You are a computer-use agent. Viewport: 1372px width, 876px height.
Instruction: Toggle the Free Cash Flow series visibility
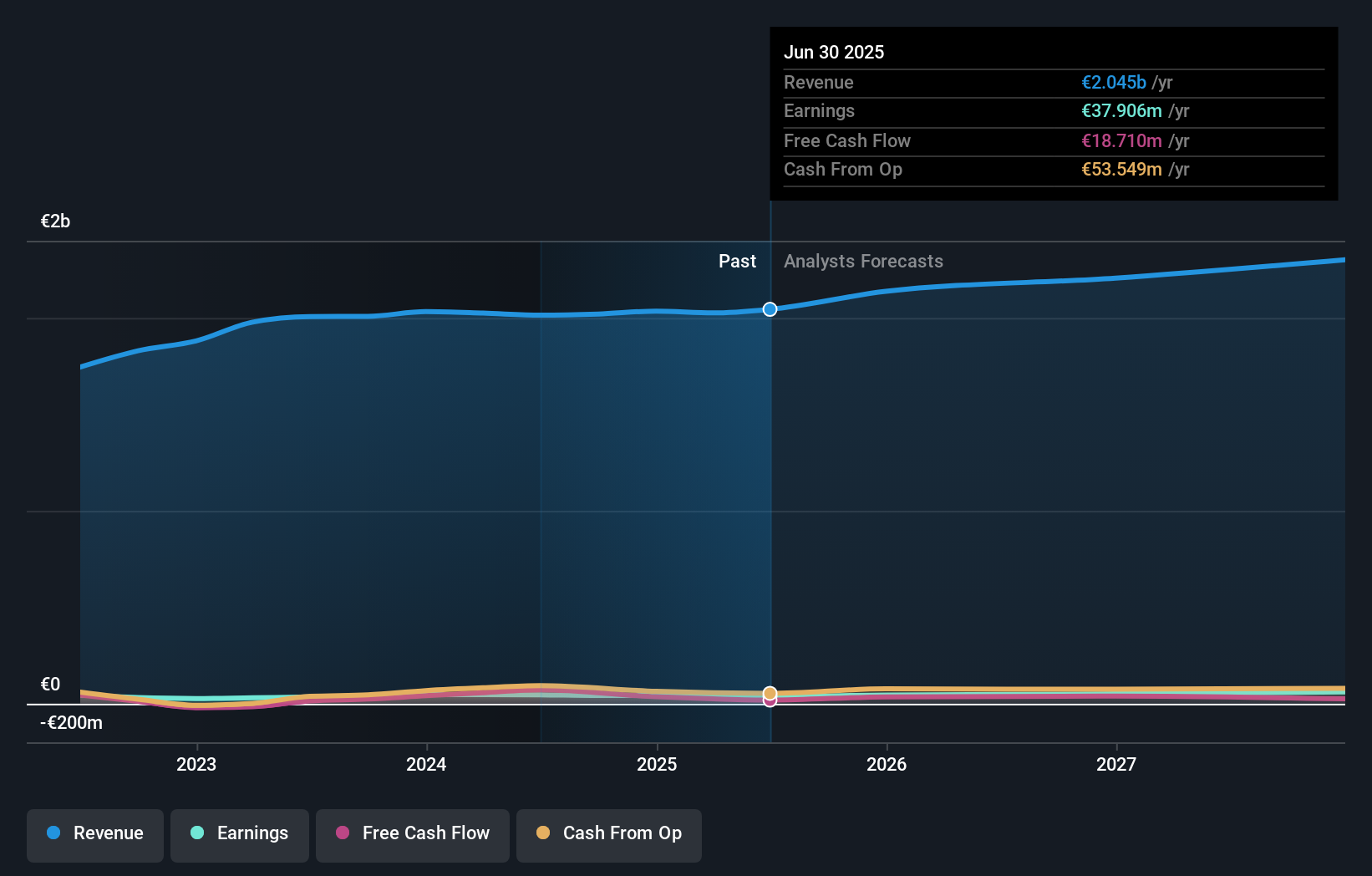pos(412,835)
